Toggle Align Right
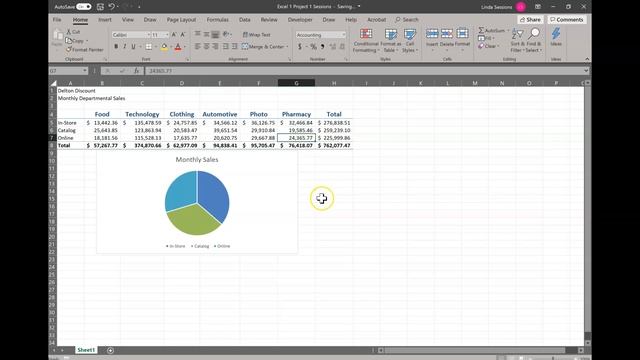The image size is (640, 360). (215, 47)
